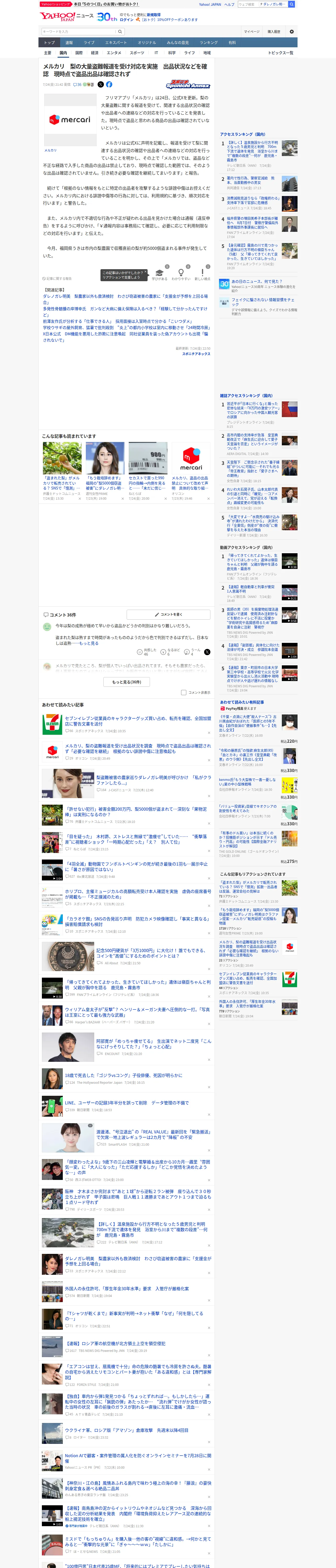This screenshot has width=336, height=1568.
Task: Toggle the コメント非表示 checkbox
Action: [183, 693]
